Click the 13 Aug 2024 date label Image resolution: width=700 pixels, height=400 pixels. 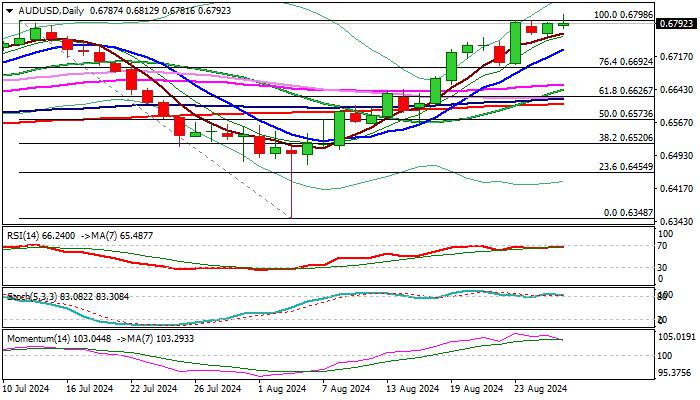pos(411,388)
